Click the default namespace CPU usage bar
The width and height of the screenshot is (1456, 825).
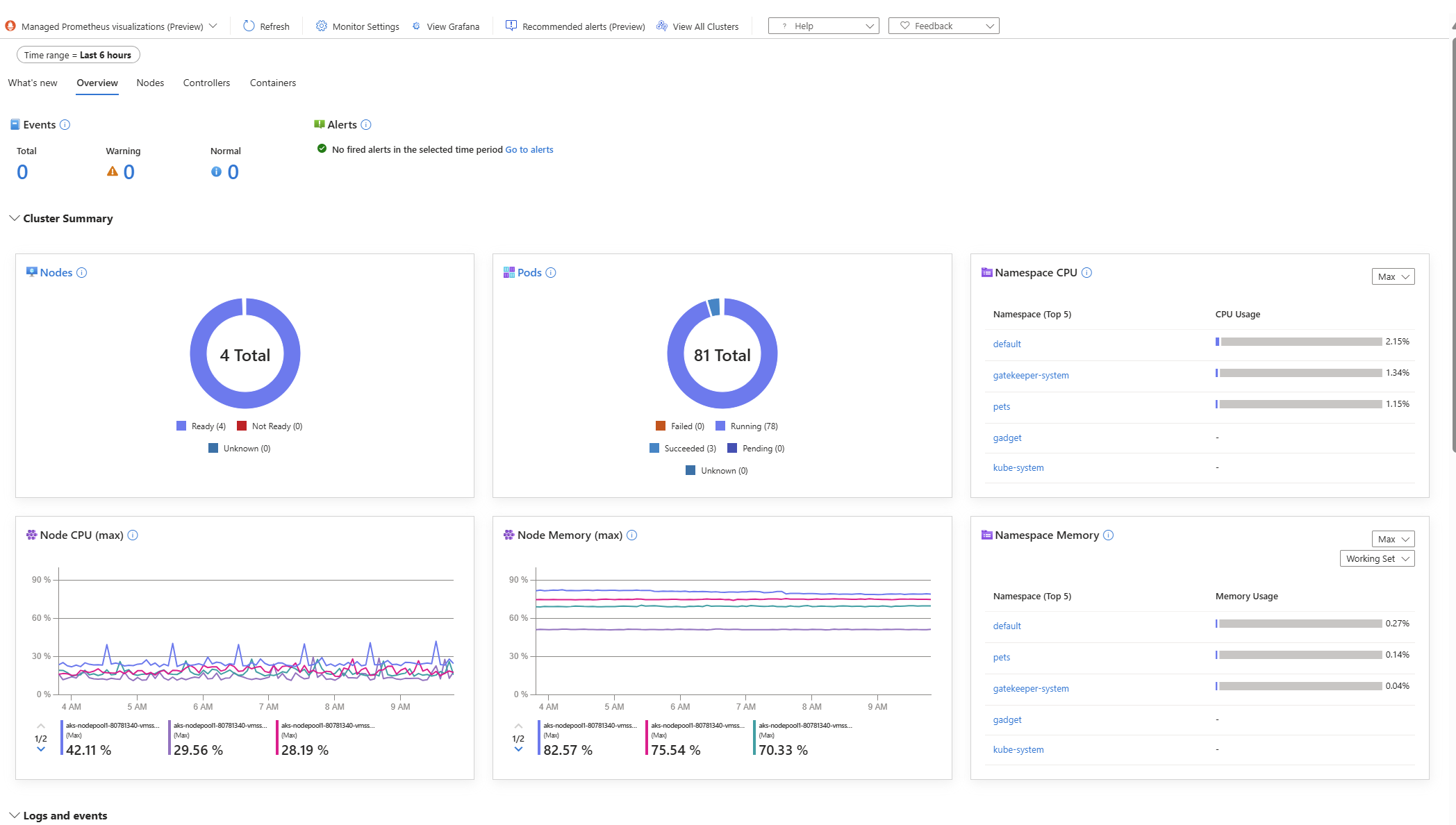coord(1299,341)
